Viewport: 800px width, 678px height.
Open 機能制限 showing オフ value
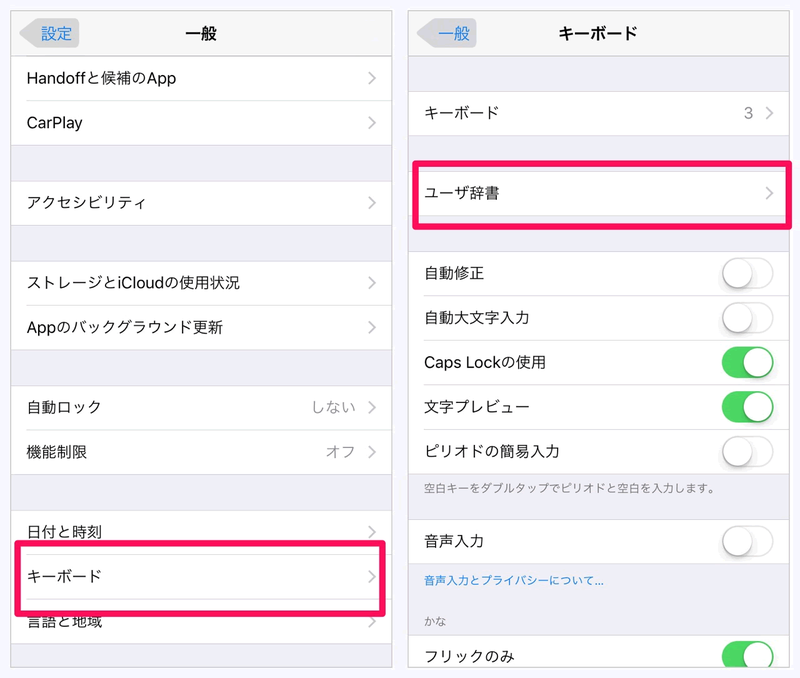(201, 452)
